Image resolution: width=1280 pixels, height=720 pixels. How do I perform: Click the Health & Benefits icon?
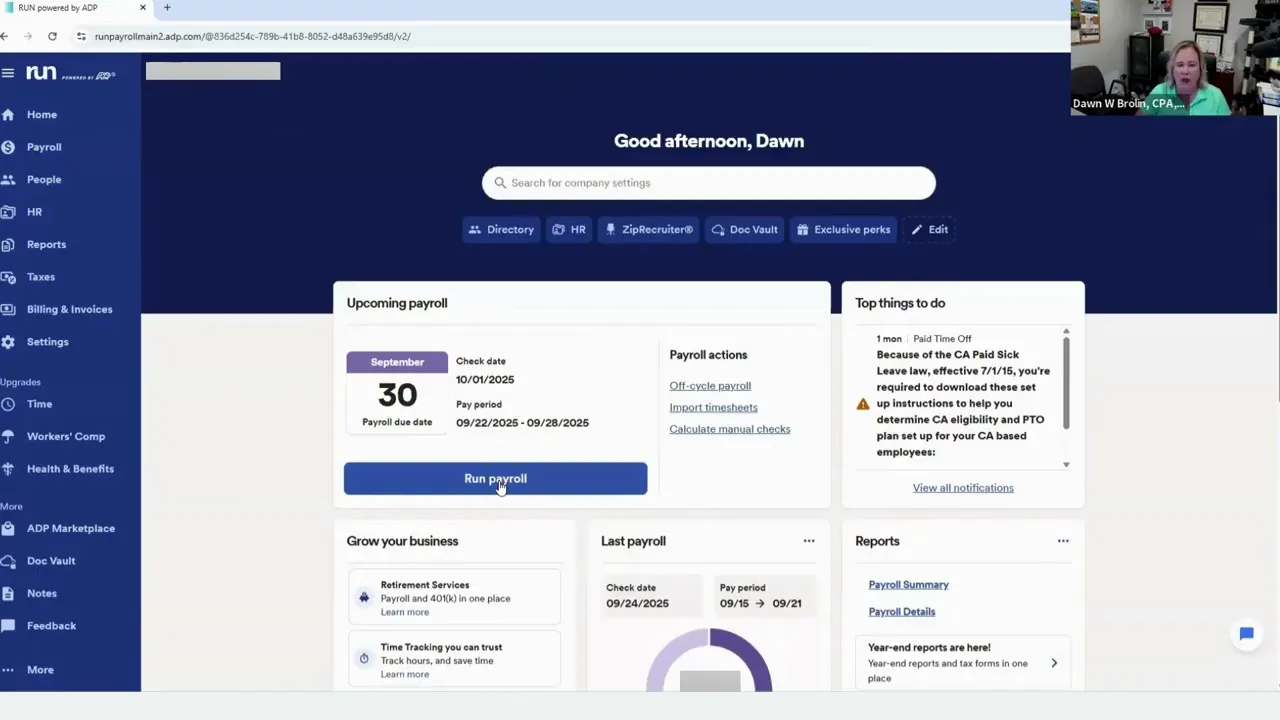coord(8,469)
